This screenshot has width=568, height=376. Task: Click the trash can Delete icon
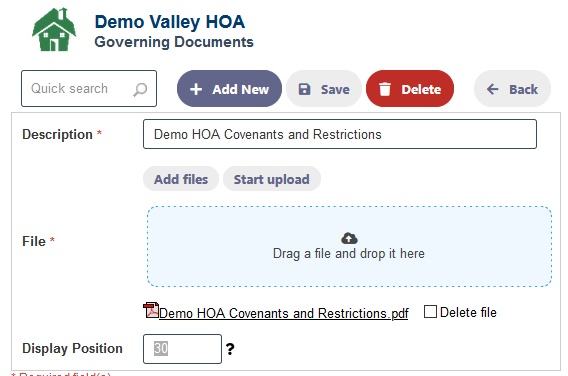(x=385, y=89)
